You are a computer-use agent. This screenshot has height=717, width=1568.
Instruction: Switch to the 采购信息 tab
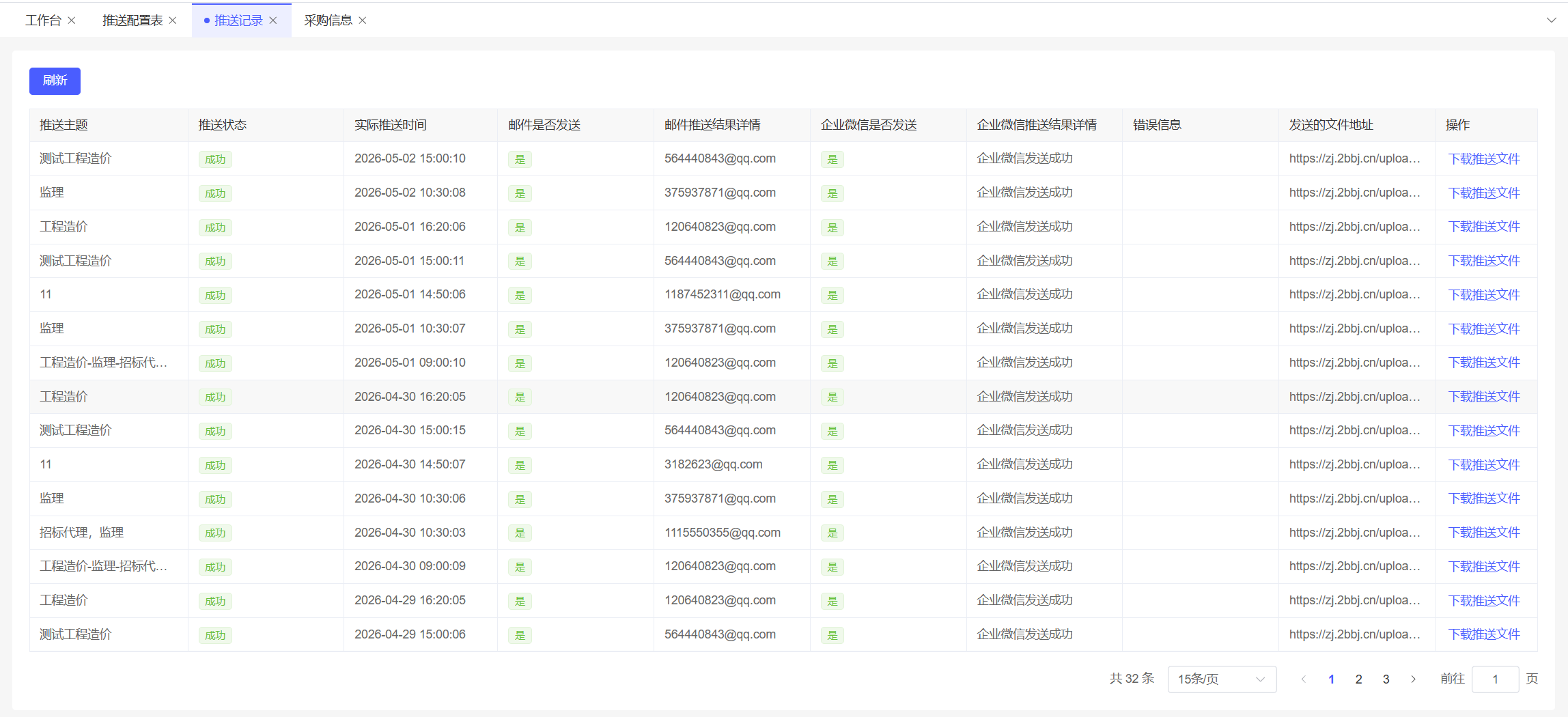[x=328, y=20]
